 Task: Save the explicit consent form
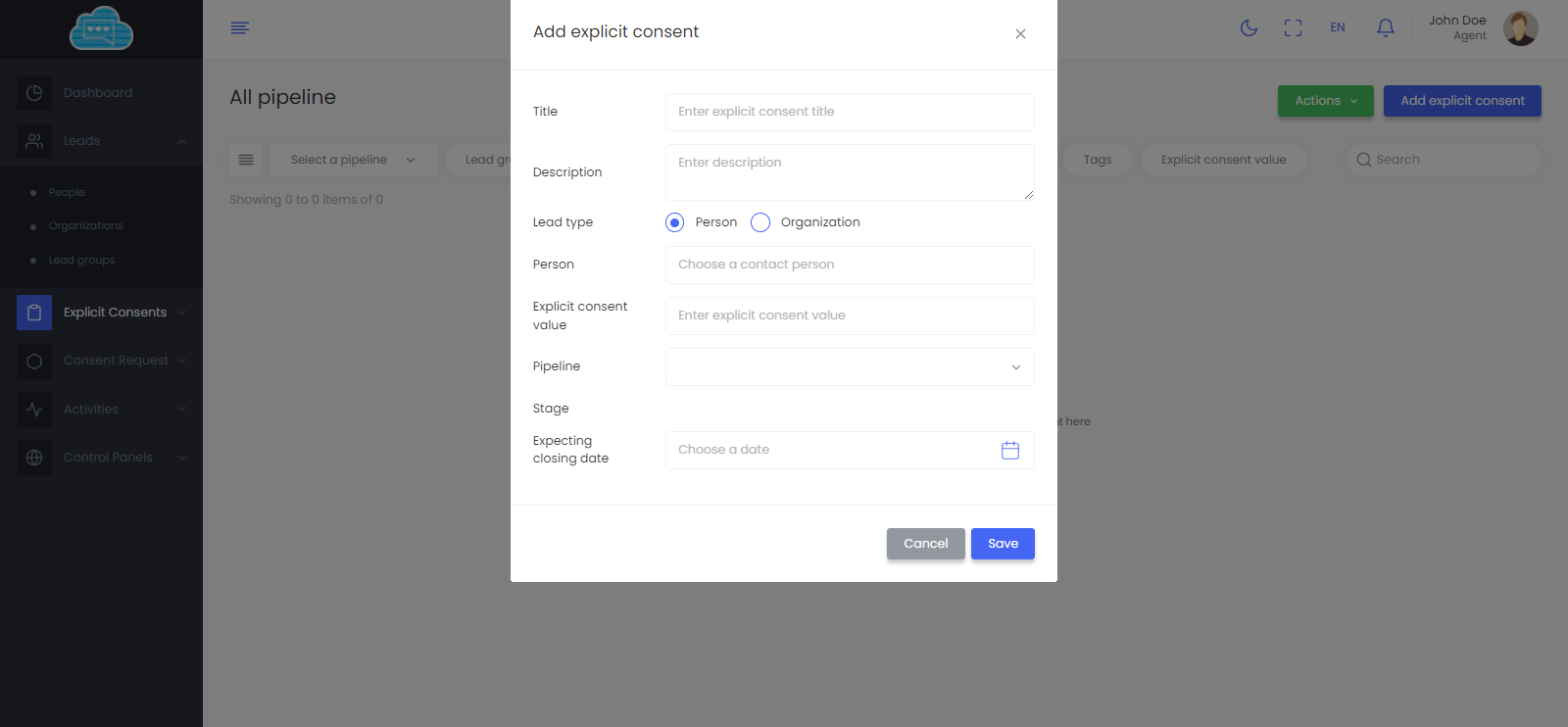coord(1003,544)
